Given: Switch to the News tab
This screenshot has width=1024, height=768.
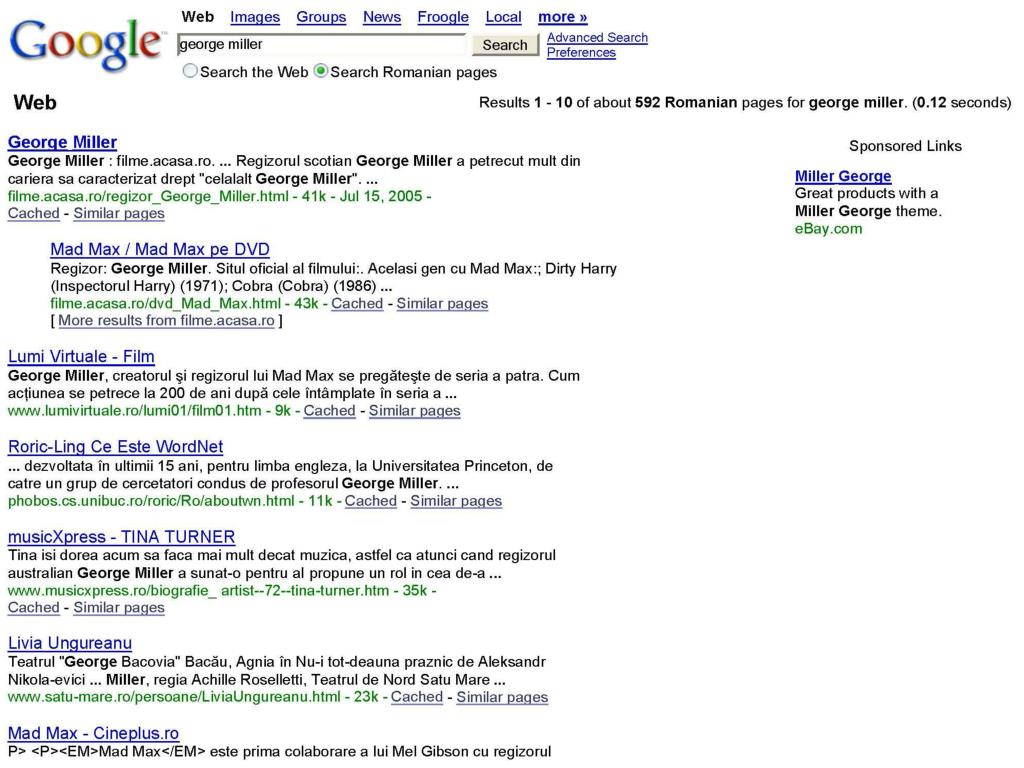Looking at the screenshot, I should coord(382,17).
